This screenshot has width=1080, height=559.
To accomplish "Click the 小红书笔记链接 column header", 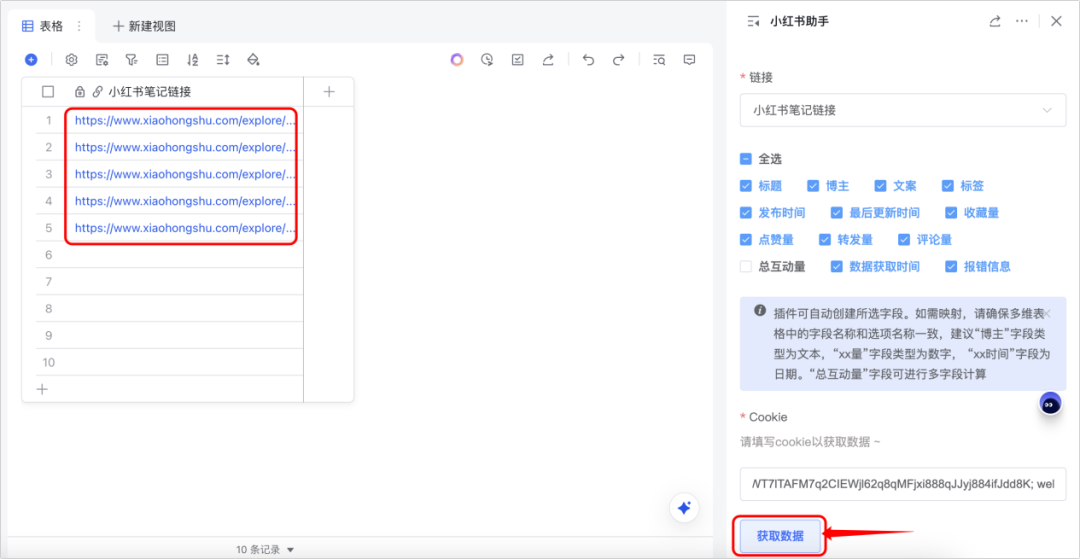I will [x=185, y=92].
